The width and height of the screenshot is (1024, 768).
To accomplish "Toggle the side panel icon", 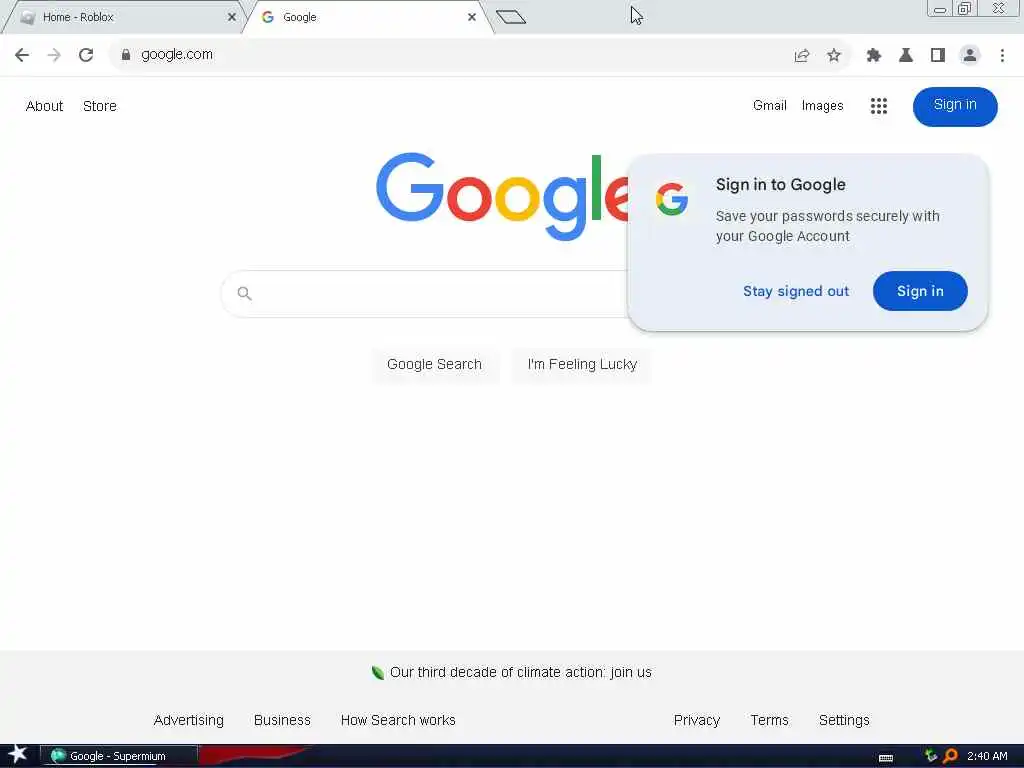I will [938, 56].
